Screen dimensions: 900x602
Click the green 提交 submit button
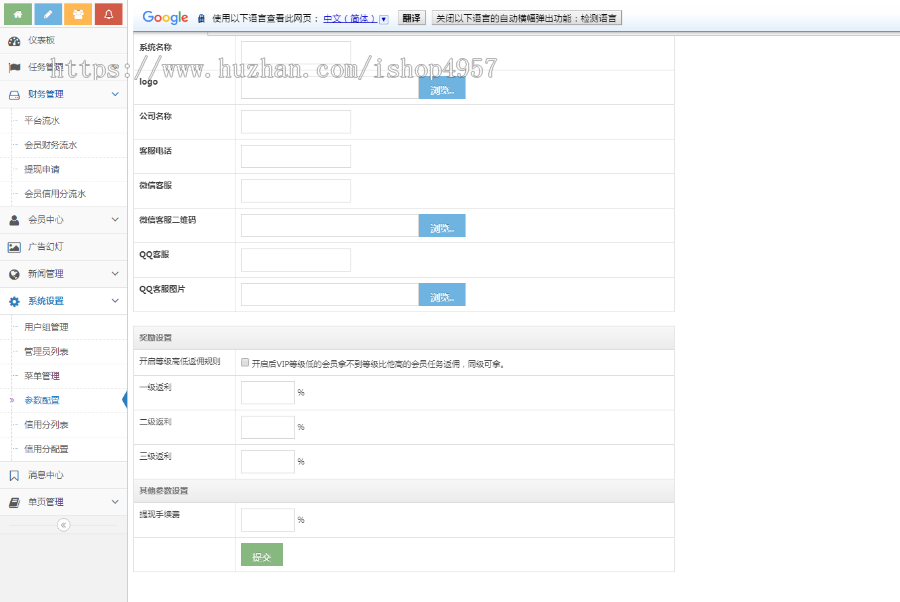click(x=261, y=553)
